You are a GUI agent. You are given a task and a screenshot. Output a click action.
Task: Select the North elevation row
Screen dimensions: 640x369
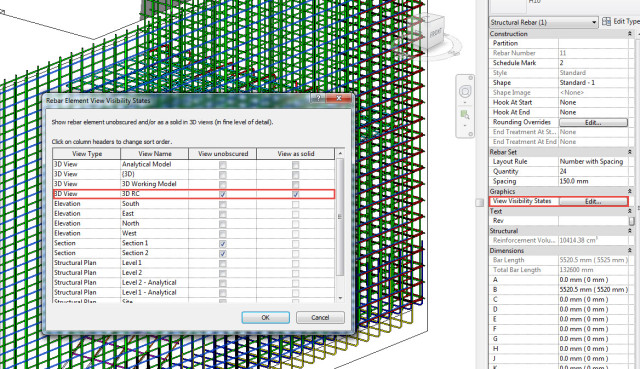[x=193, y=223]
